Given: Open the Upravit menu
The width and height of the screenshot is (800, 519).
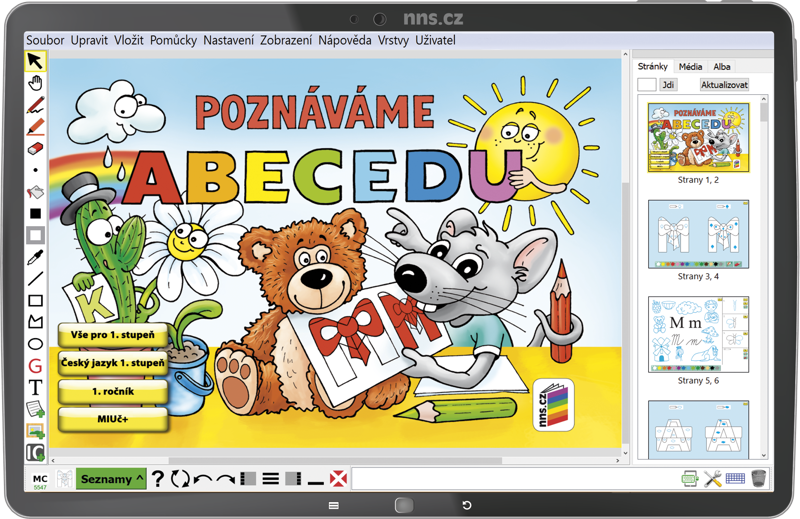Looking at the screenshot, I should pos(89,40).
